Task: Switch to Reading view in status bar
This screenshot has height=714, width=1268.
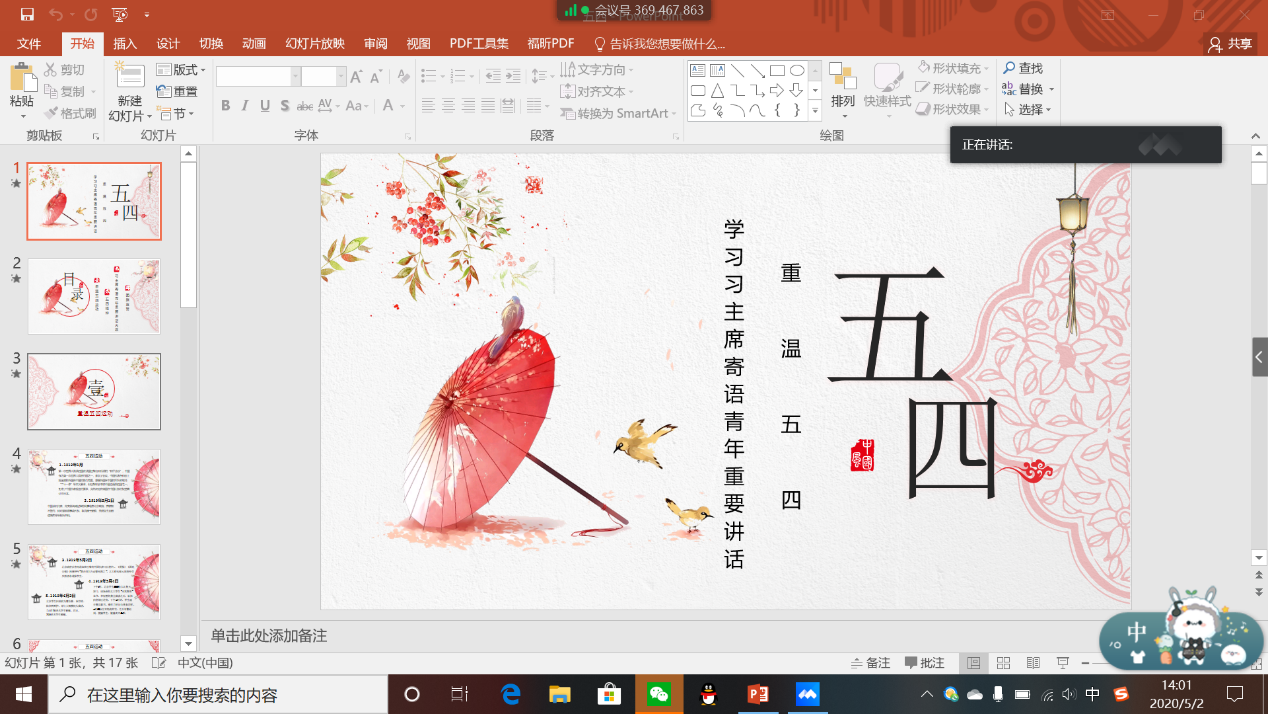Action: (x=1033, y=663)
